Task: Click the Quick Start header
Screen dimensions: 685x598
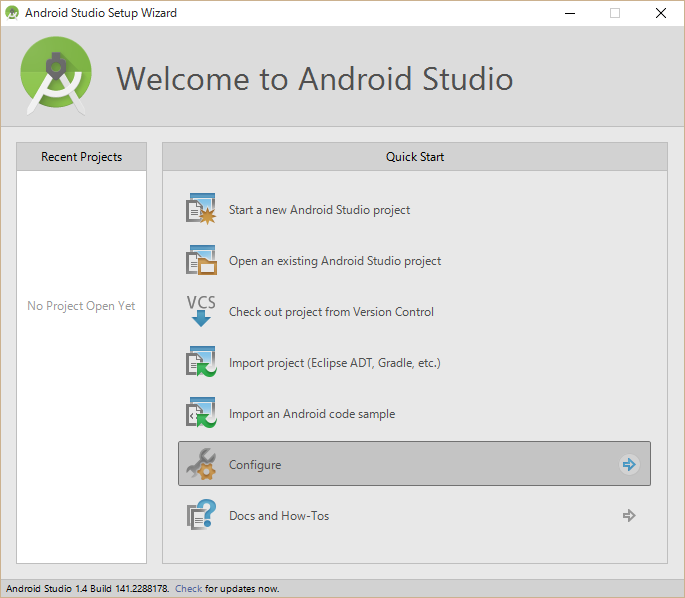Action: pyautogui.click(x=415, y=156)
